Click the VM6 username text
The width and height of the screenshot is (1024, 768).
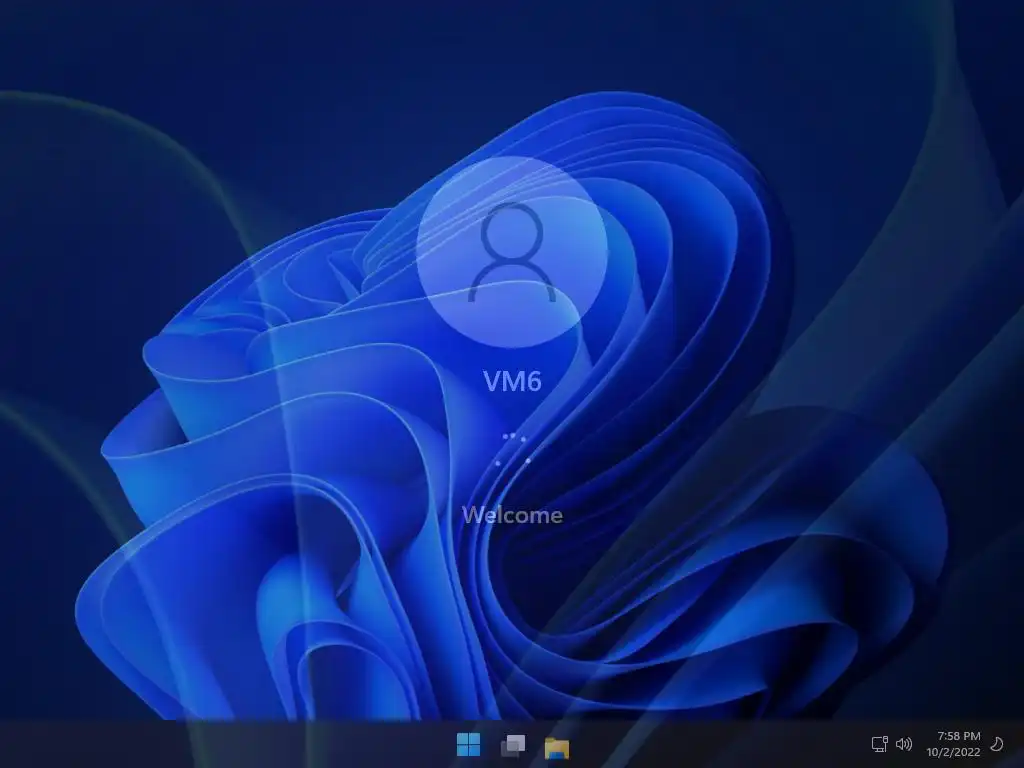(x=513, y=381)
